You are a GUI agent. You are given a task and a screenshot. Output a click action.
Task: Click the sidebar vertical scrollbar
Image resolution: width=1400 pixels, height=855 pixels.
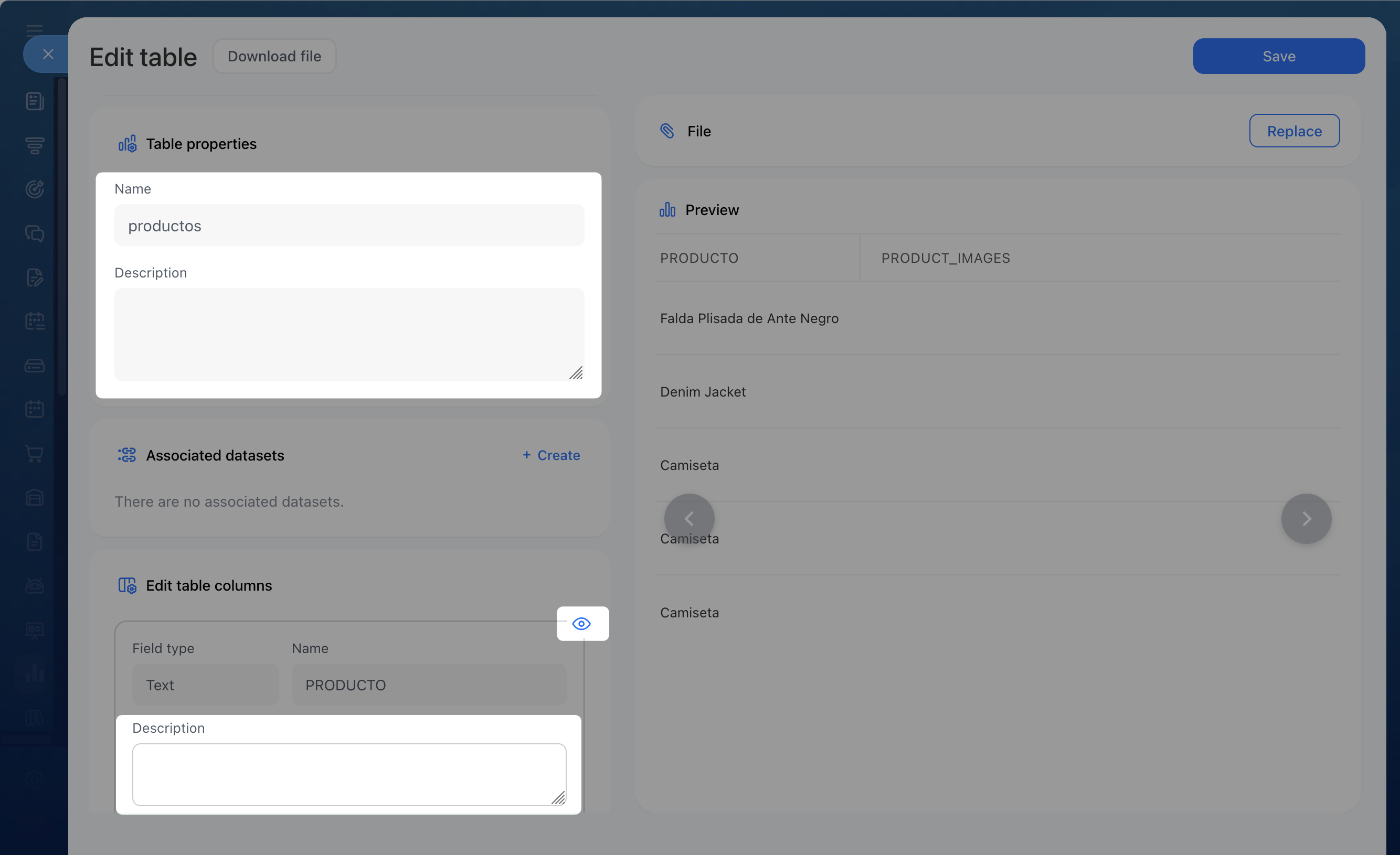tap(61, 237)
